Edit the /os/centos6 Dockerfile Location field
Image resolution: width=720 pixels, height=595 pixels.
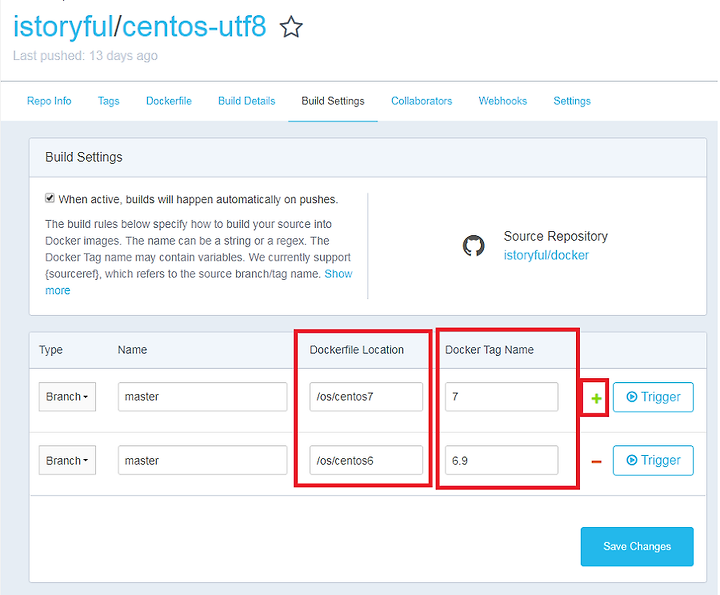366,460
